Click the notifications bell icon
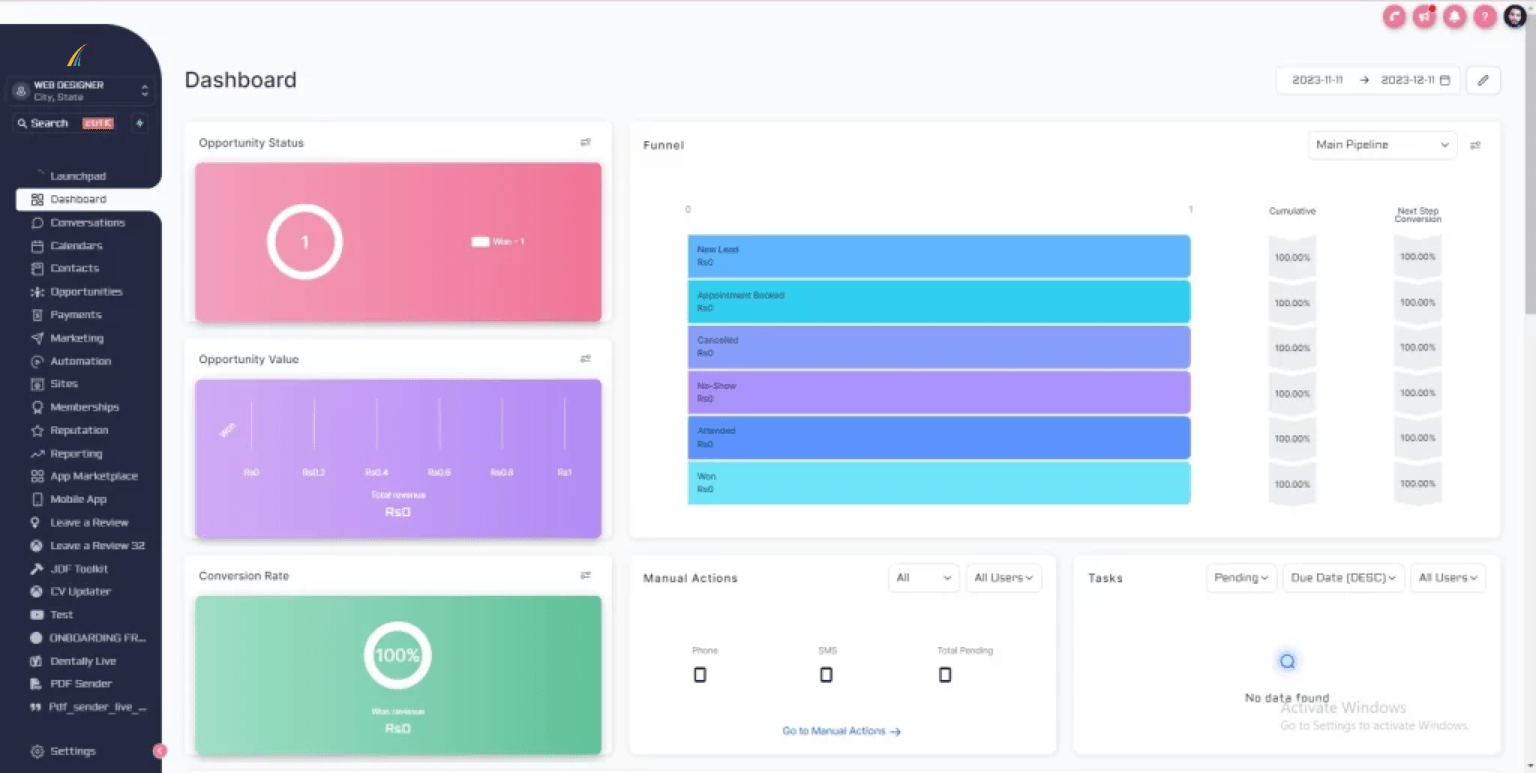Viewport: 1536px width, 773px height. (1454, 17)
